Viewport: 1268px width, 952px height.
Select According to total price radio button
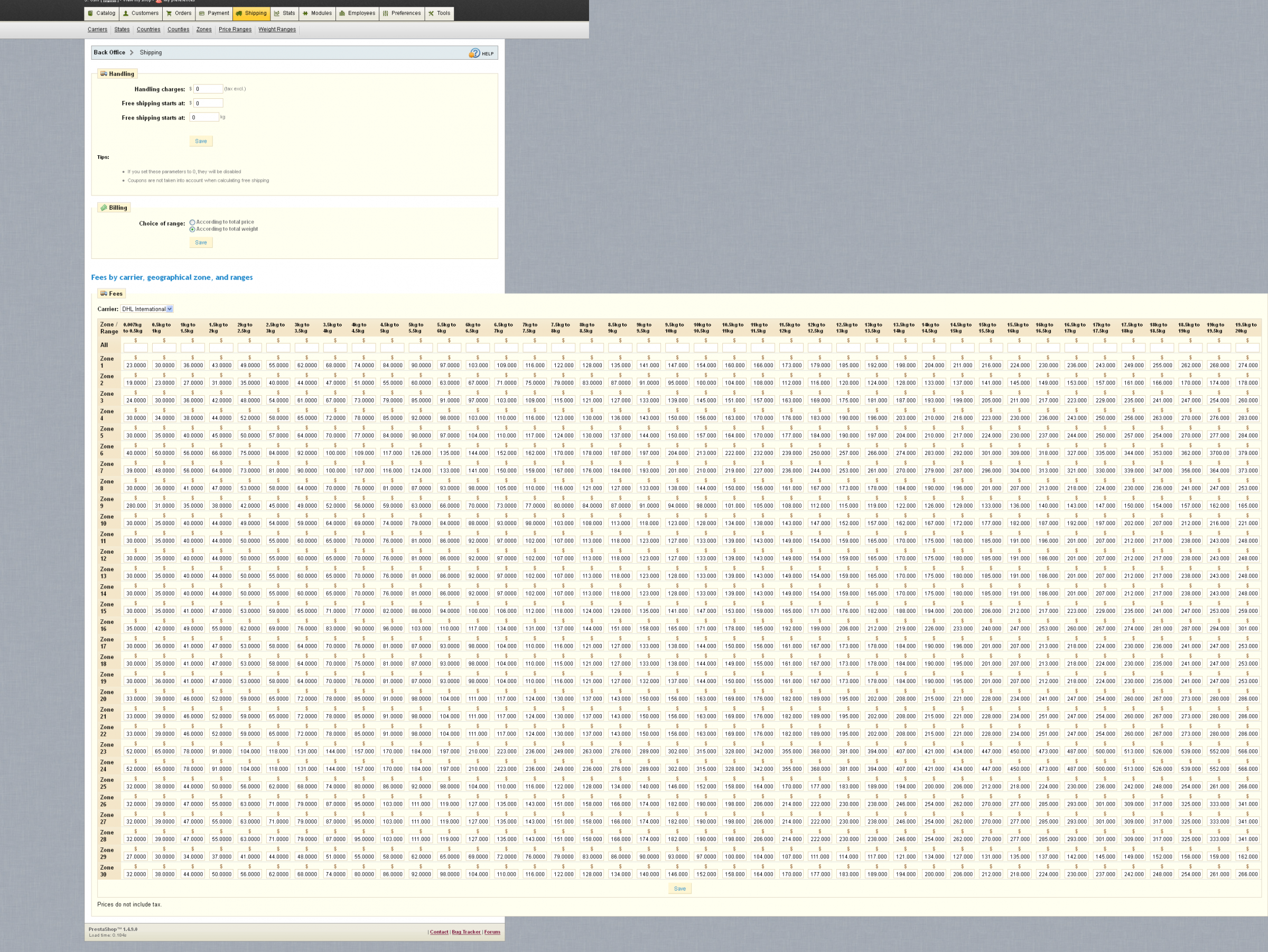193,222
